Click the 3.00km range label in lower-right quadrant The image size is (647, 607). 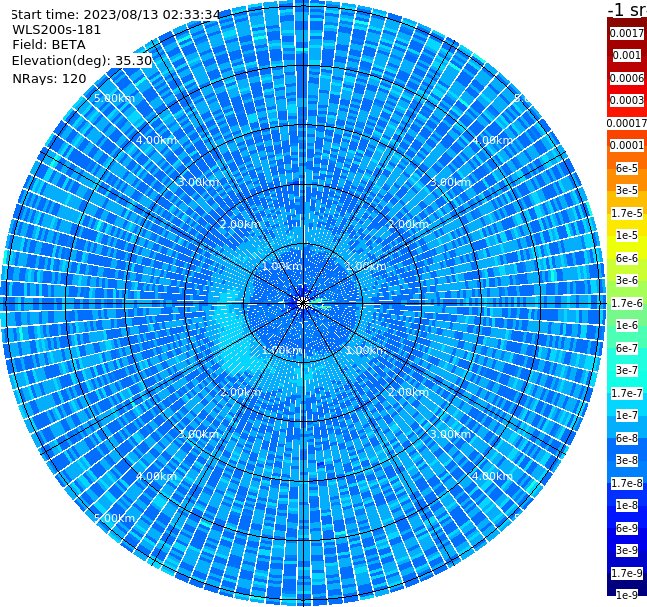coord(450,434)
